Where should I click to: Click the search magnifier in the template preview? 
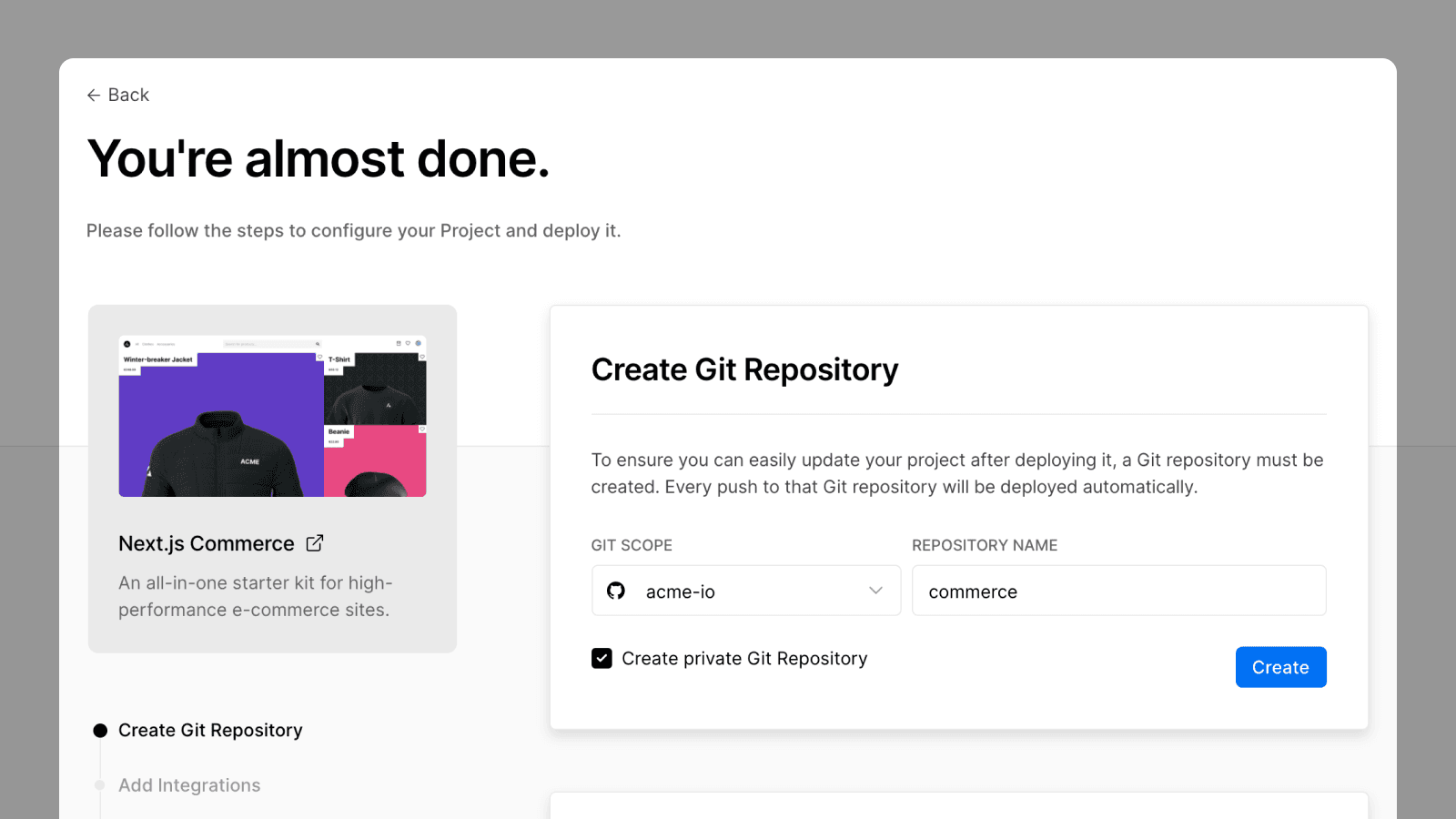[318, 344]
